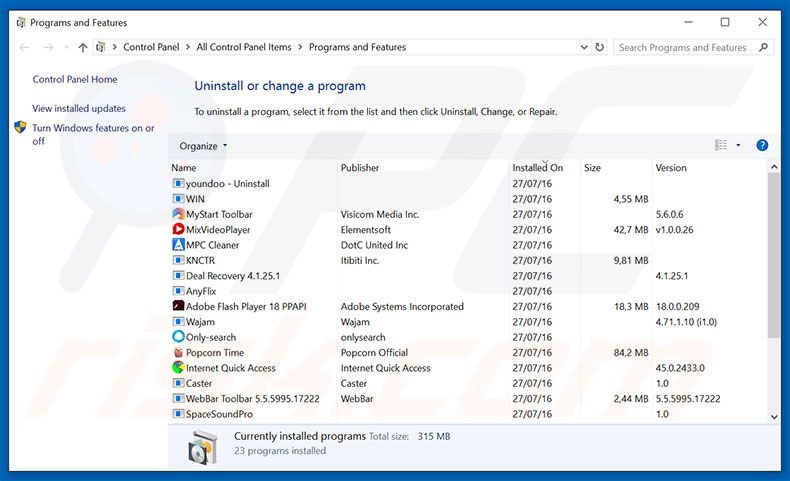This screenshot has width=790, height=481.
Task: Navigate to All Control Panel Items breadcrumb
Action: pyautogui.click(x=244, y=47)
